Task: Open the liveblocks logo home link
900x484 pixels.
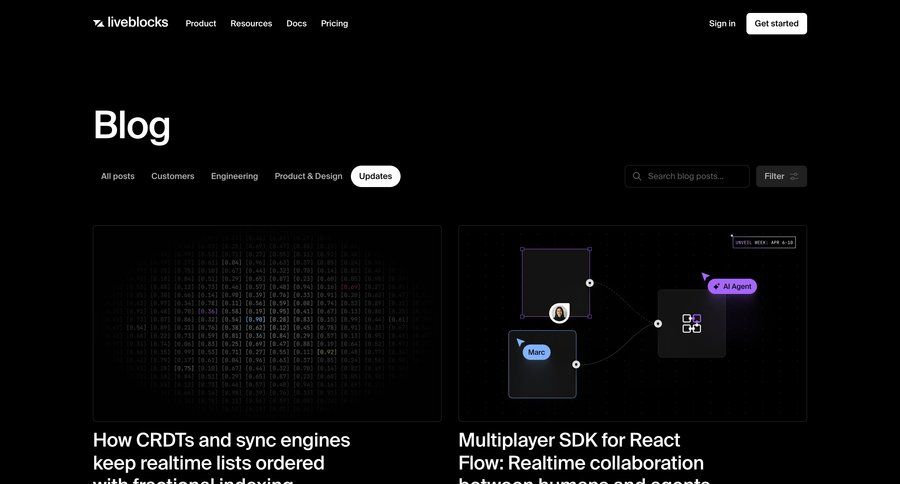Action: (x=131, y=23)
